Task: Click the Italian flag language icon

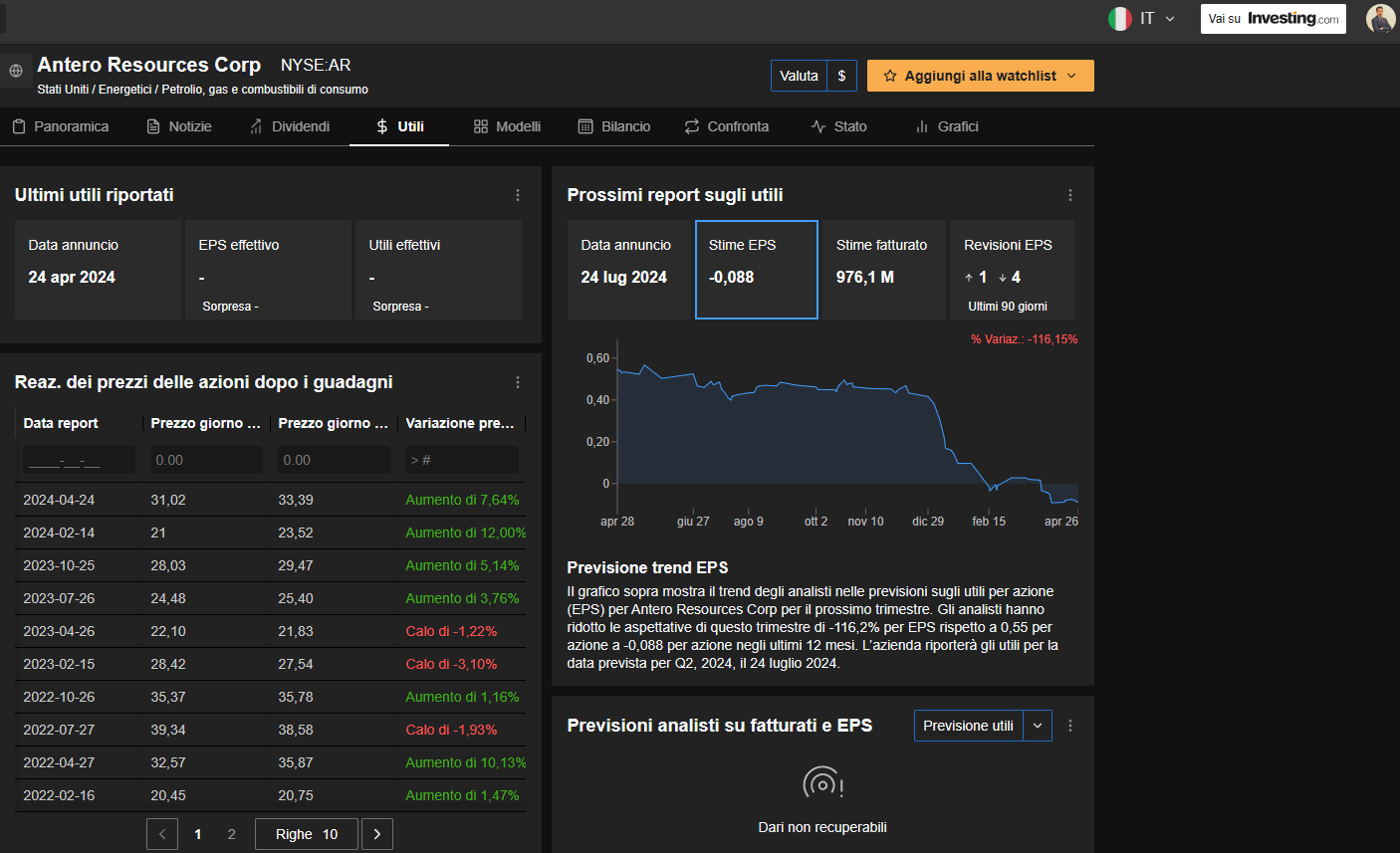Action: click(x=1120, y=19)
